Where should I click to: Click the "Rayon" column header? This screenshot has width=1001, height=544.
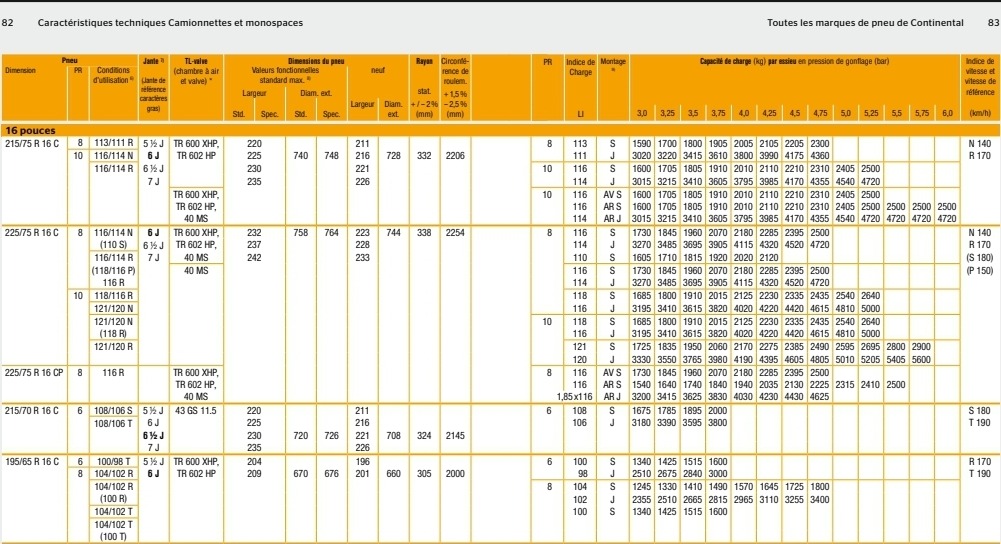point(425,62)
